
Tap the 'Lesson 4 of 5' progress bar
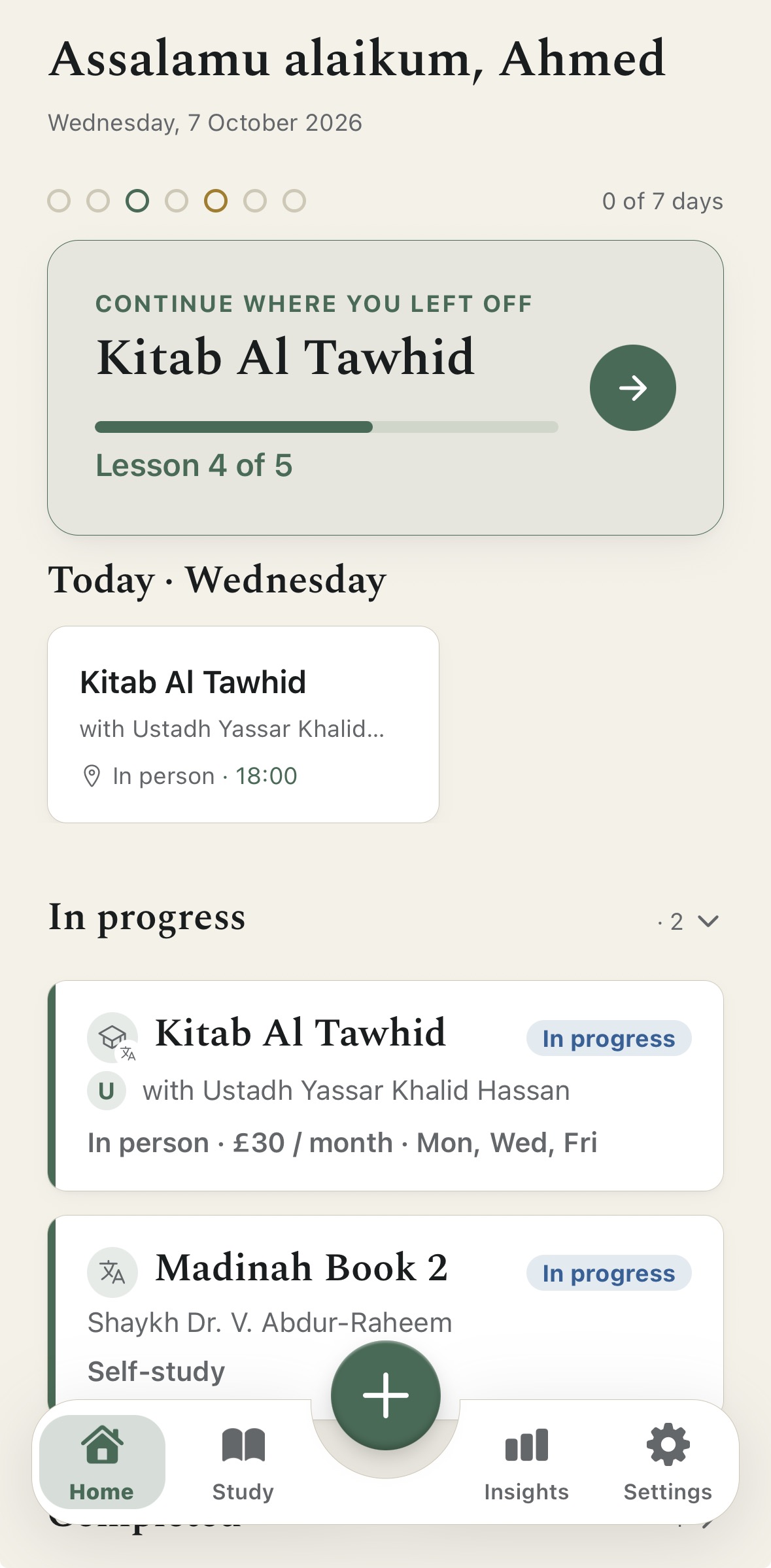tap(326, 427)
